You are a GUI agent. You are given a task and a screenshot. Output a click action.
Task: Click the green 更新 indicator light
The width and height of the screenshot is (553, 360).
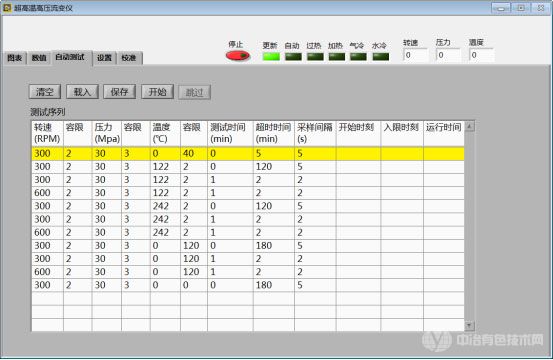[x=271, y=56]
